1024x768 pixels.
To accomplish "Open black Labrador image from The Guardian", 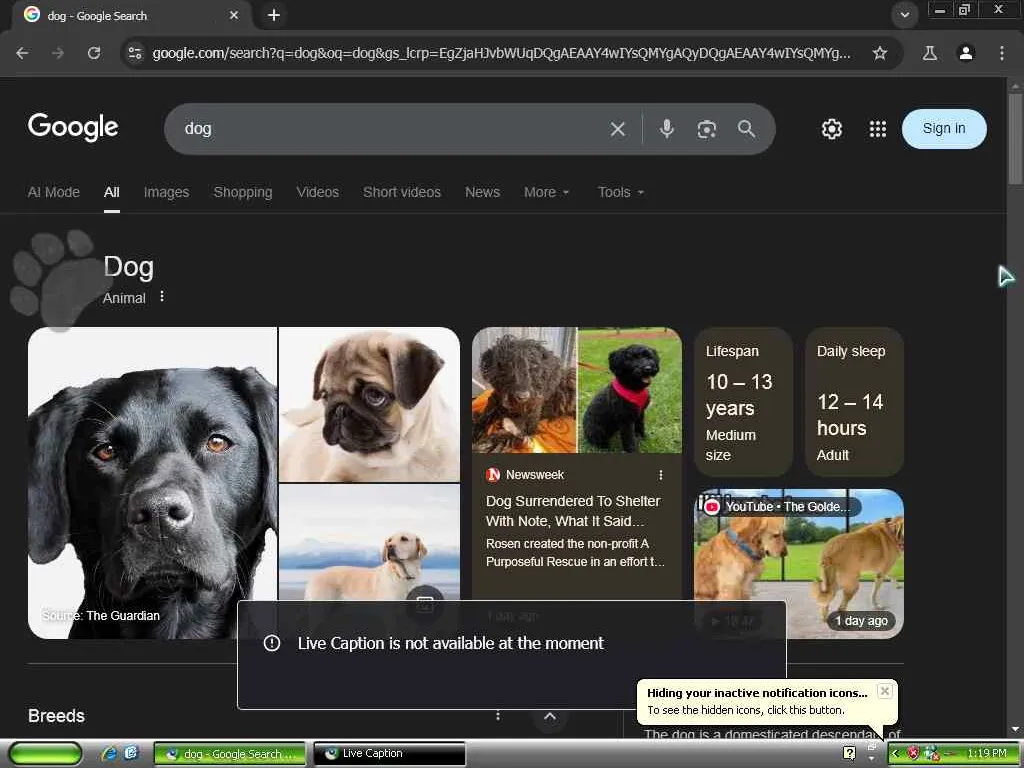I will coord(152,483).
